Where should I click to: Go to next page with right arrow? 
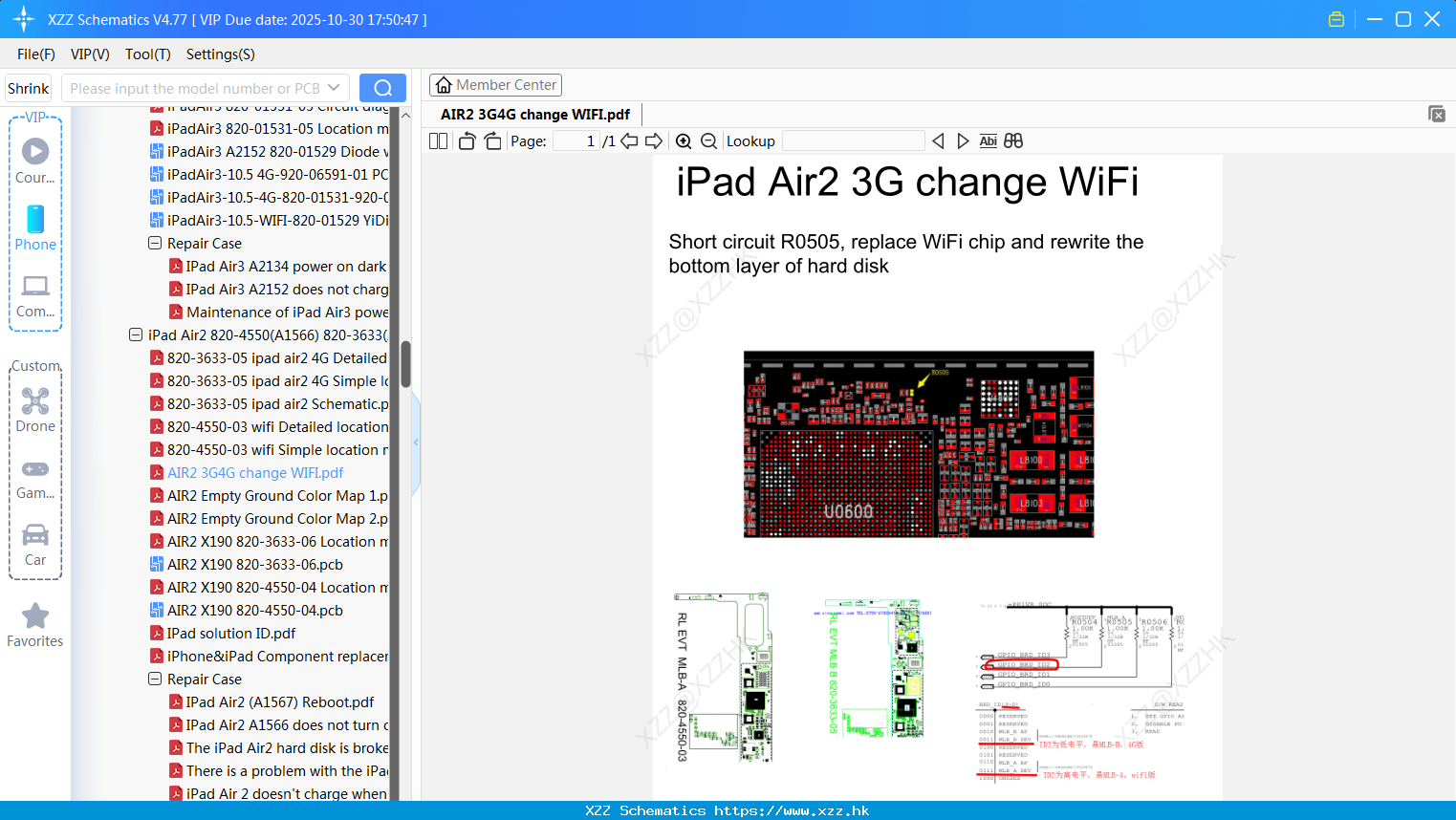654,140
